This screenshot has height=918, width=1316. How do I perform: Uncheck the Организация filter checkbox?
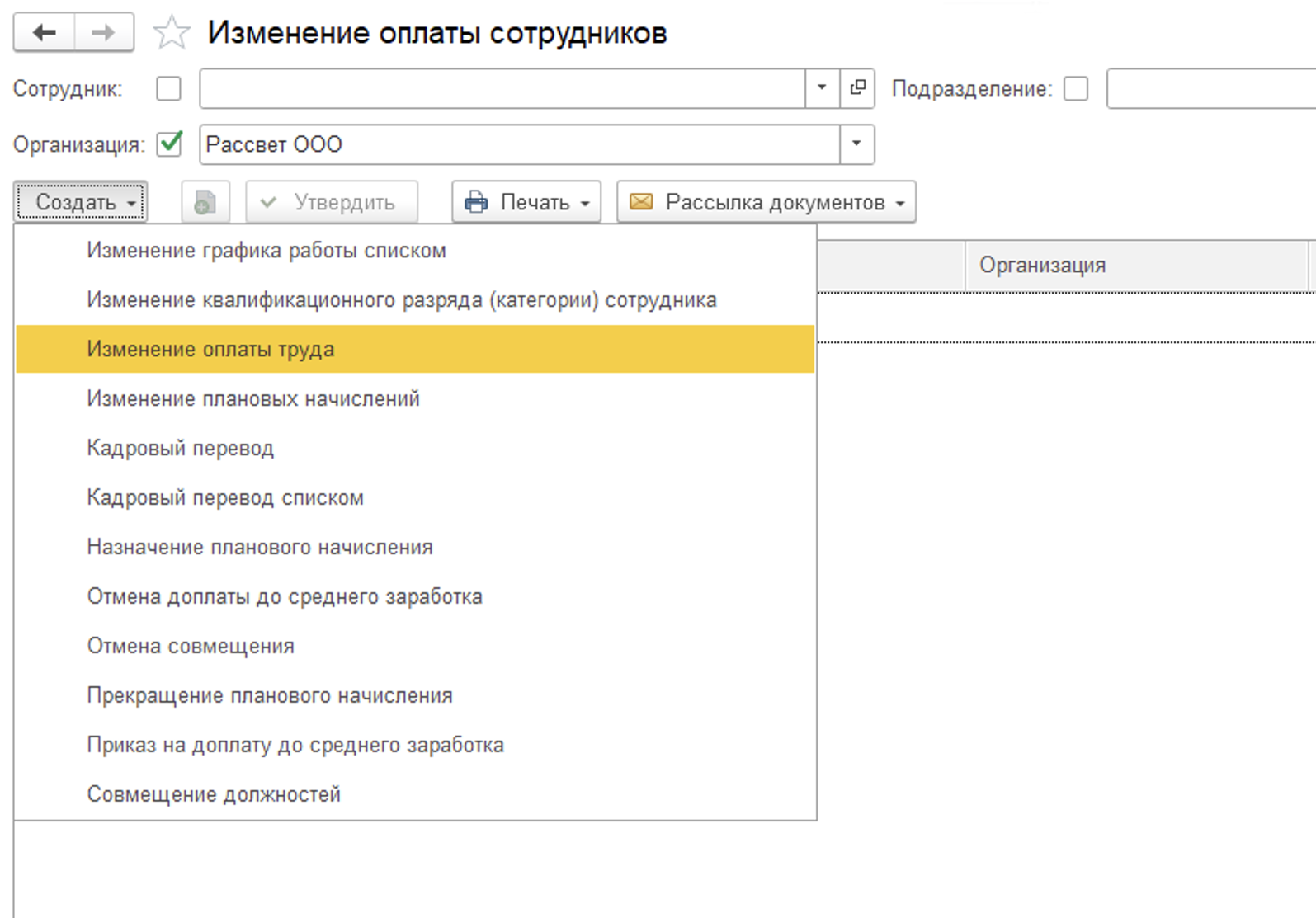tap(169, 144)
